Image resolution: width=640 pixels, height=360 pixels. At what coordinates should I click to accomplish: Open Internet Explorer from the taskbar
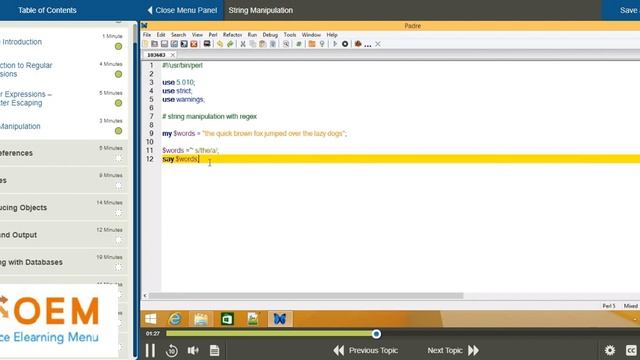click(176, 319)
